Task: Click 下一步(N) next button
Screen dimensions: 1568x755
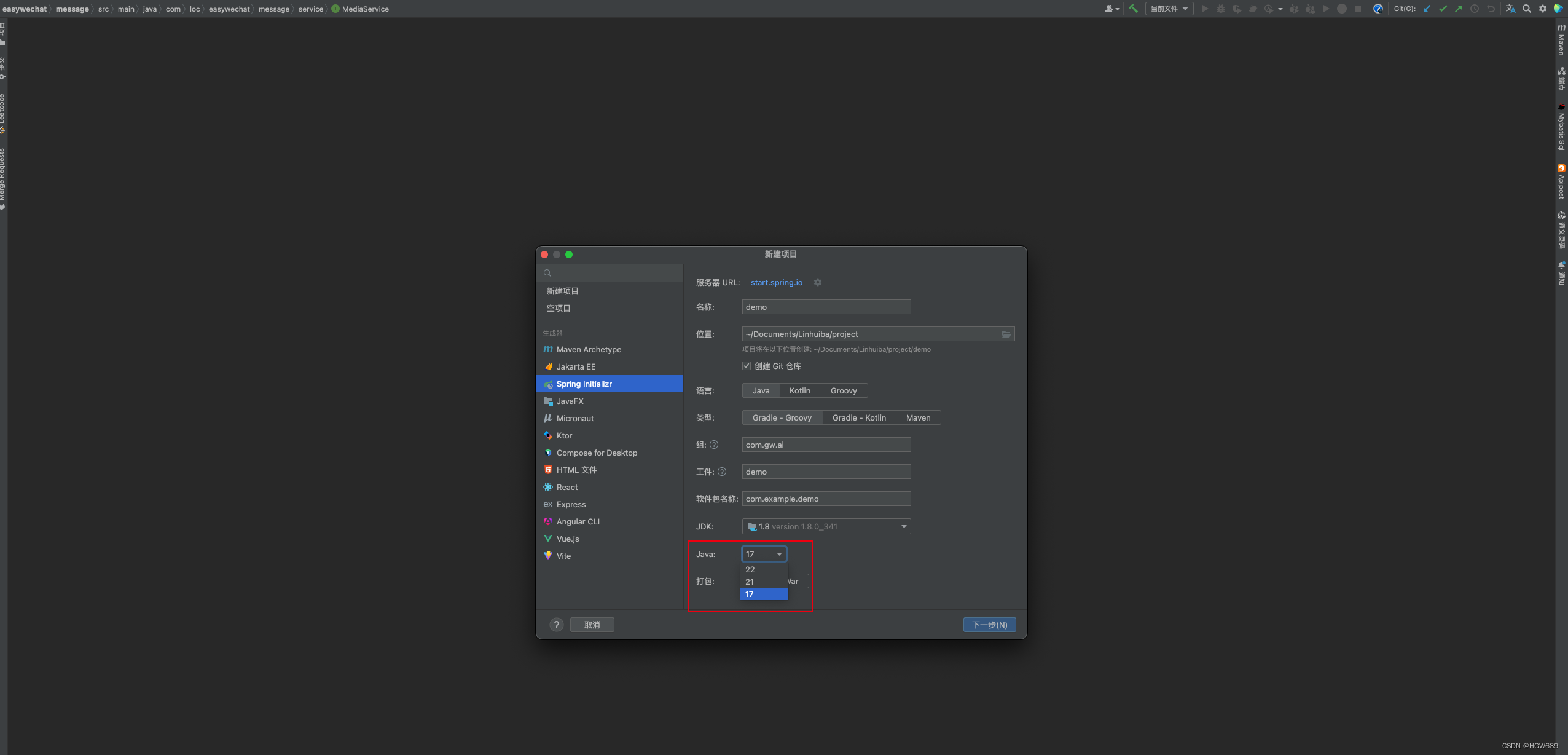Action: 988,624
